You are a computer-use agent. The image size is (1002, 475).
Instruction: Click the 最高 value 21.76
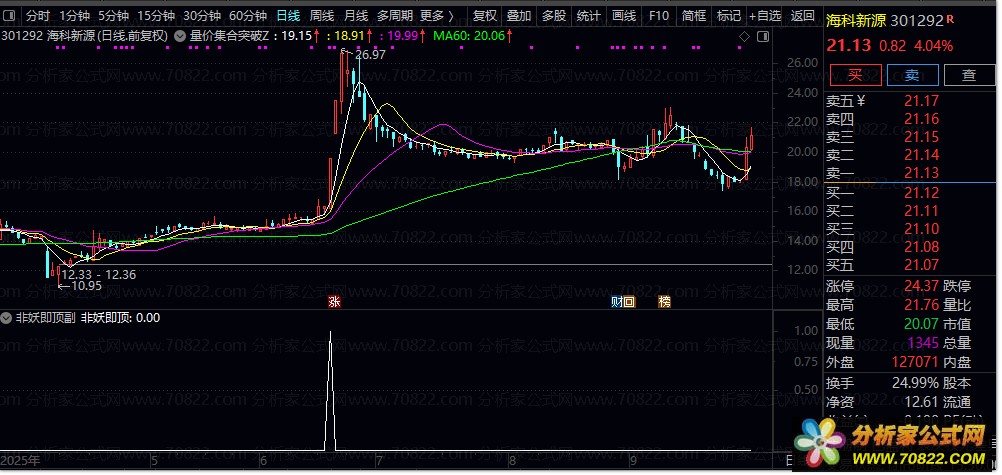(x=921, y=305)
